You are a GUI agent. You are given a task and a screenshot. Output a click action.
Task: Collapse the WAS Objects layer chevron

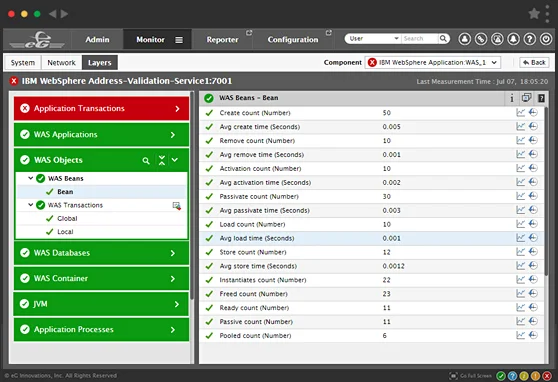point(175,160)
